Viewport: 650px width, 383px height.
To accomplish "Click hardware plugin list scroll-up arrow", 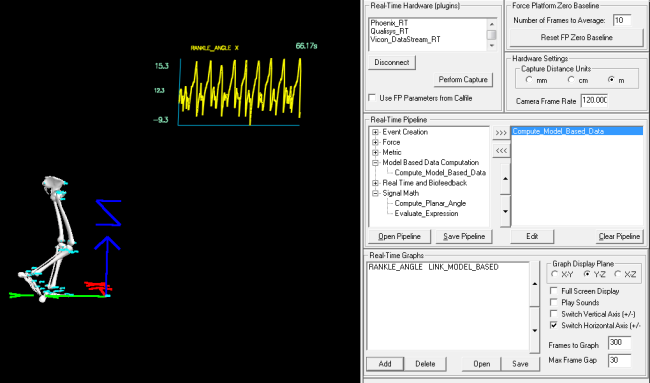I will pos(492,24).
